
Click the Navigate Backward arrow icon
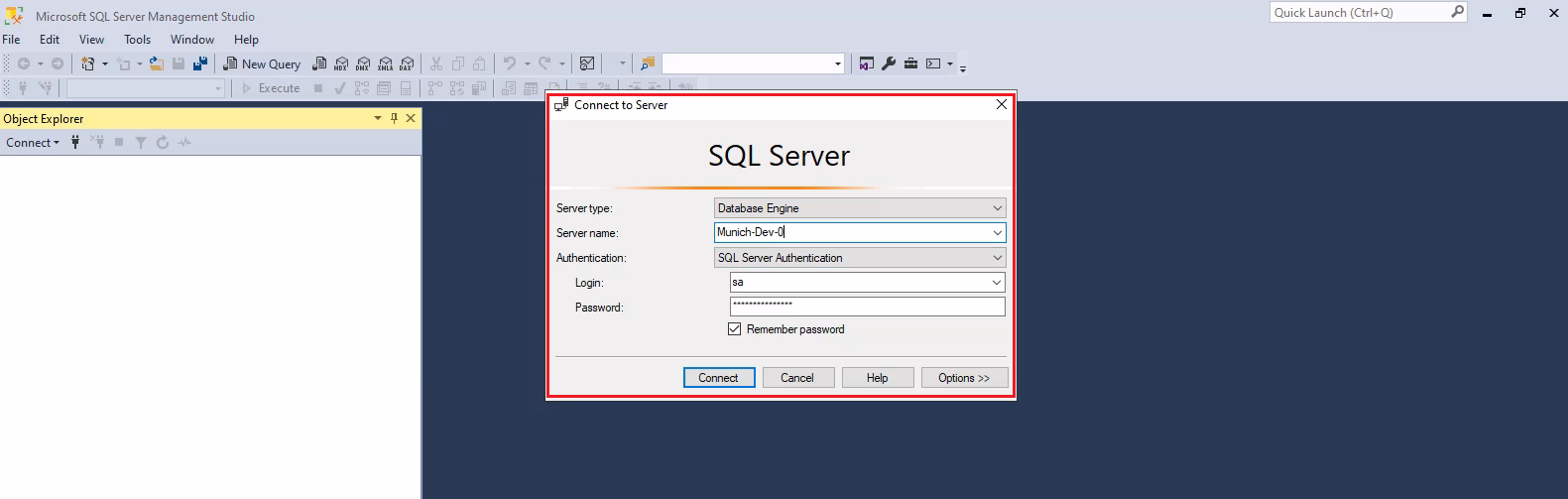[x=24, y=63]
